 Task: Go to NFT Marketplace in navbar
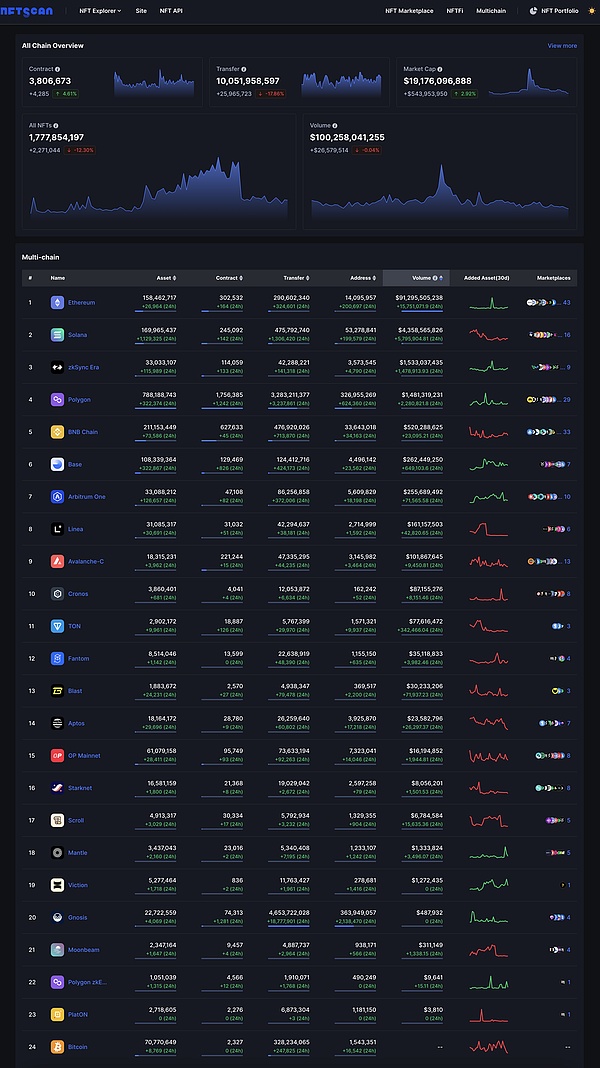pos(409,11)
